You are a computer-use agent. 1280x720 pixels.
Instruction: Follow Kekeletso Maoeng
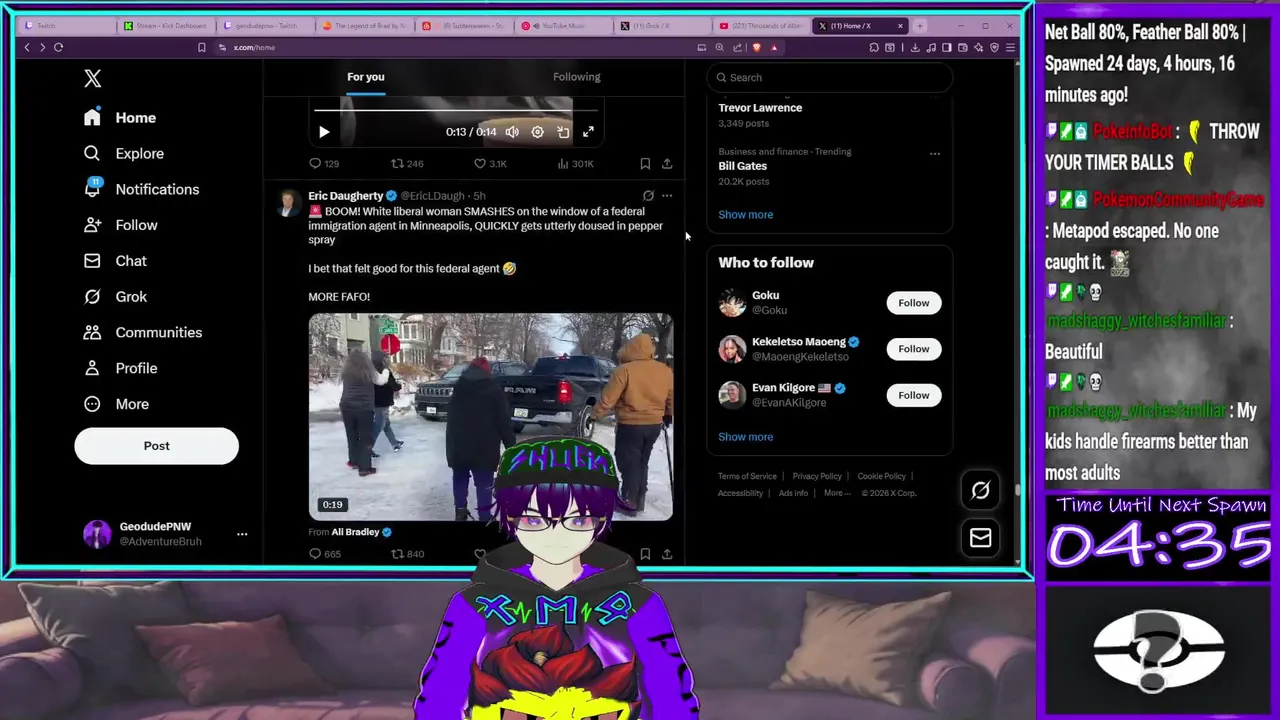(x=913, y=349)
